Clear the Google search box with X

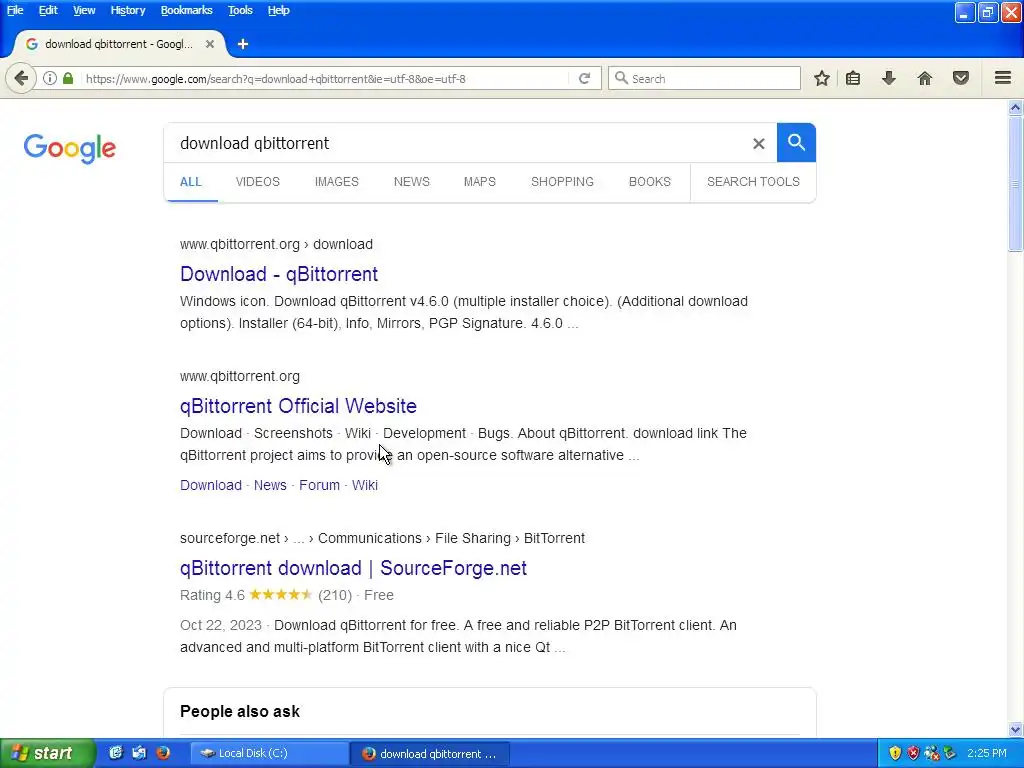[758, 143]
